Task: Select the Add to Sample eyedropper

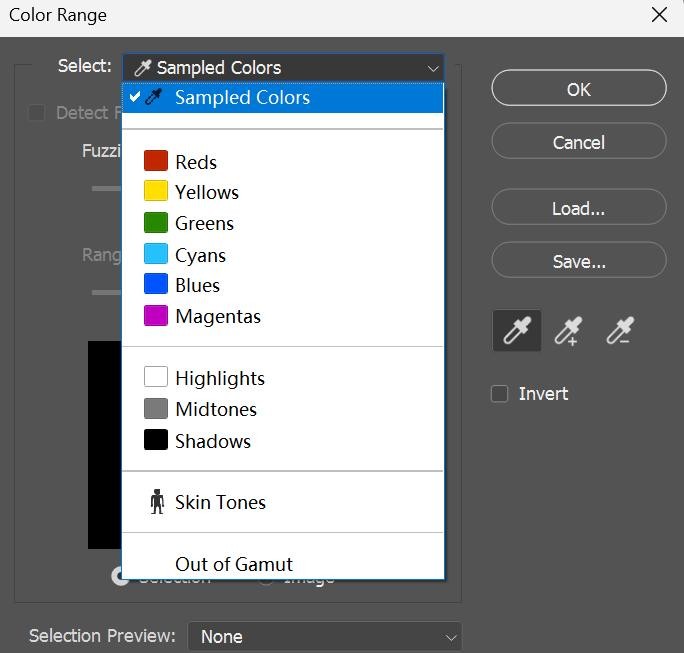Action: click(568, 331)
